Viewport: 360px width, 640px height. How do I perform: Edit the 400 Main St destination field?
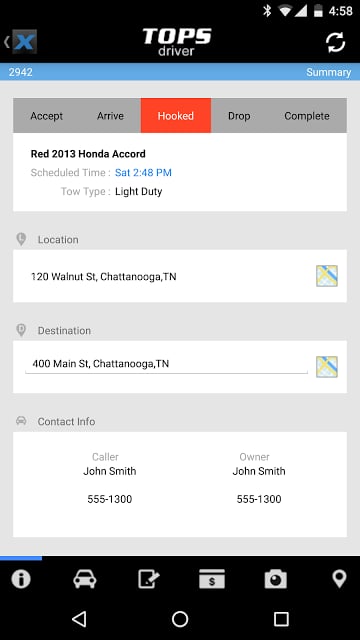click(166, 364)
